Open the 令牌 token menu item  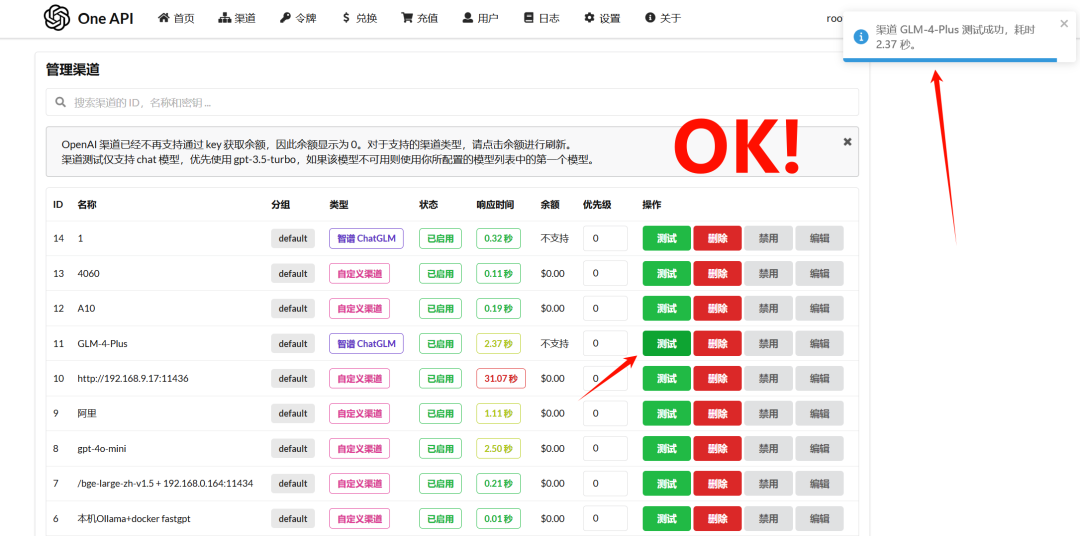coord(298,18)
